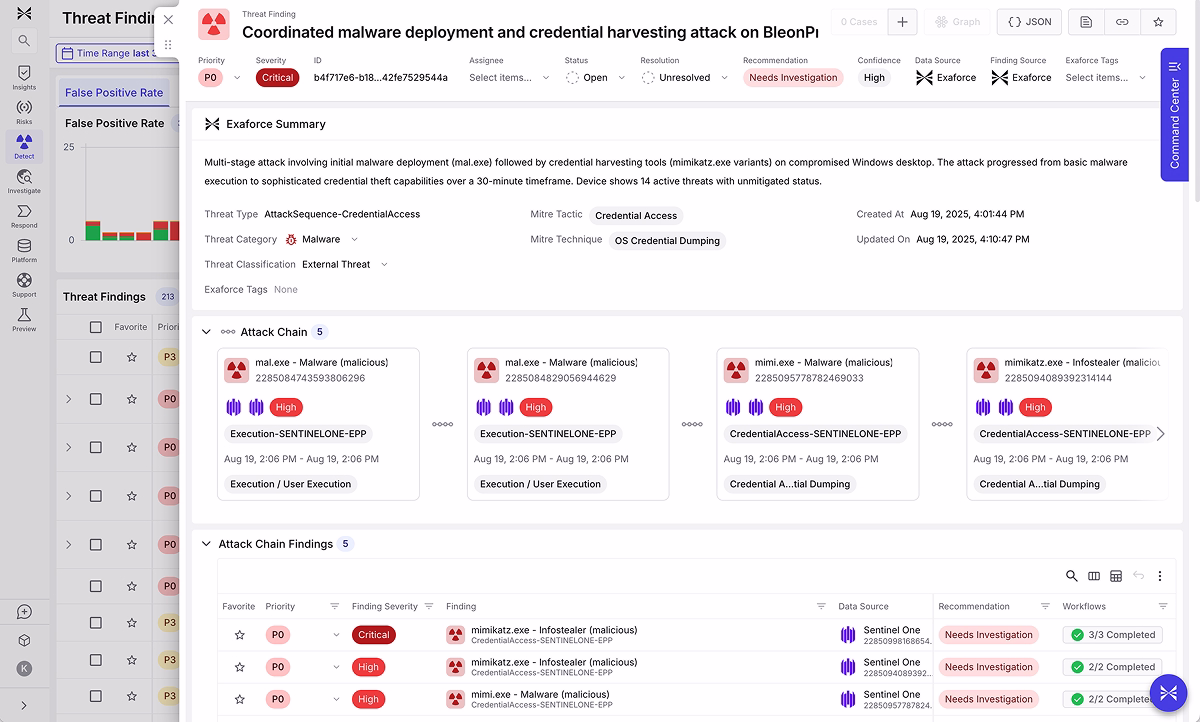This screenshot has width=1200, height=722.
Task: View finding as JSON
Action: click(x=1029, y=22)
